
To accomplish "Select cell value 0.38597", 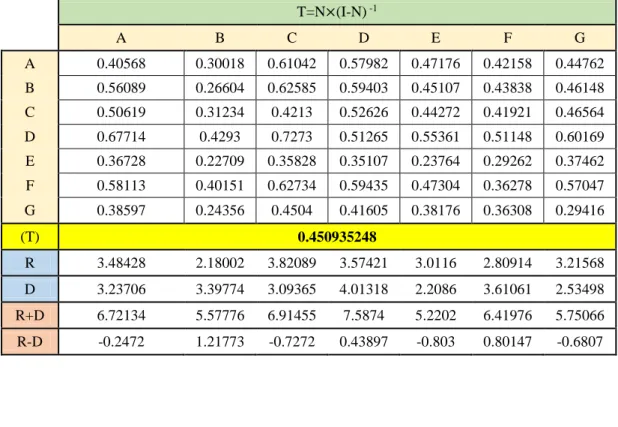I will [x=121, y=211].
